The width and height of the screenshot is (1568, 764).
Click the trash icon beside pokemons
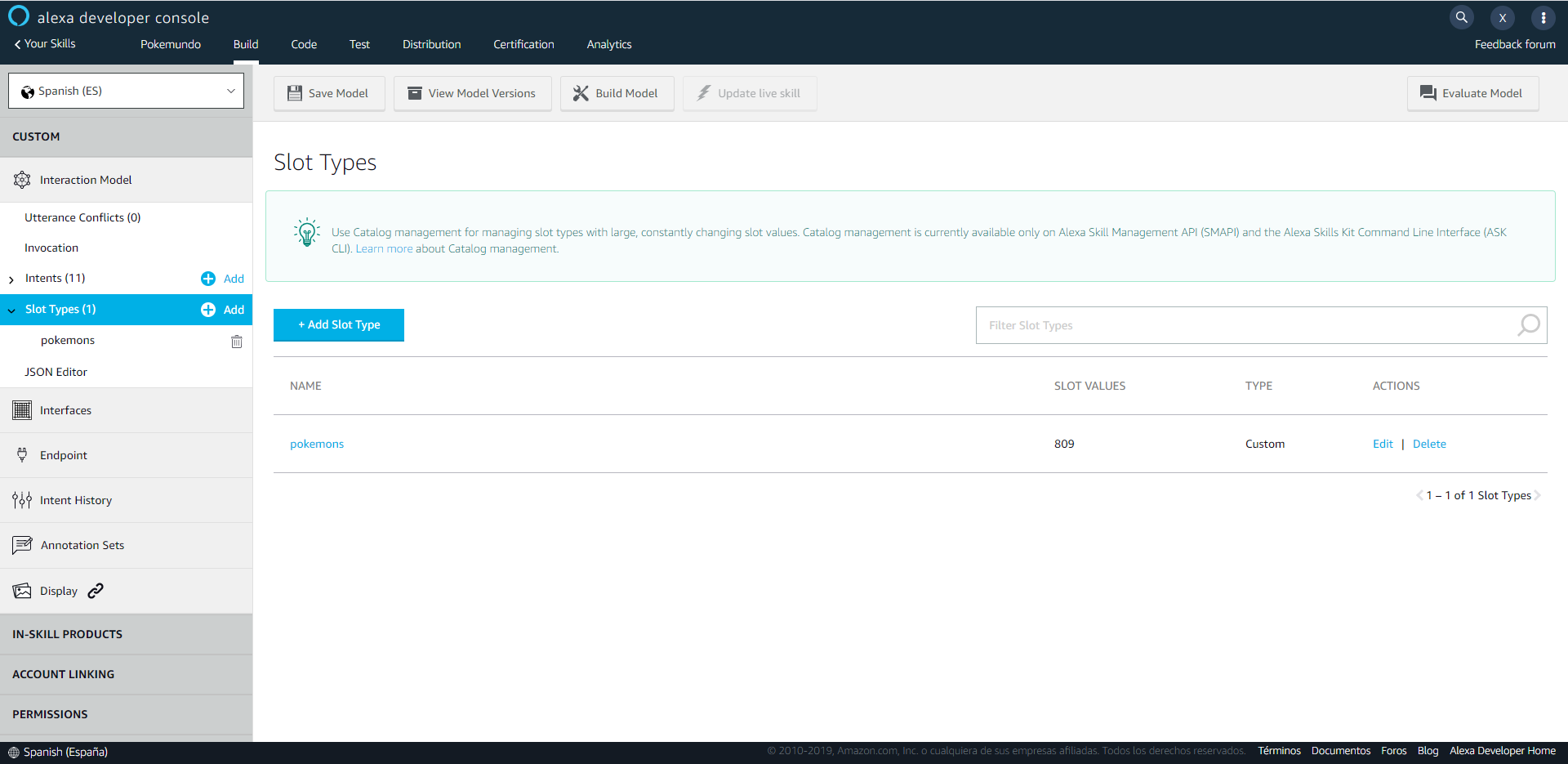click(237, 341)
